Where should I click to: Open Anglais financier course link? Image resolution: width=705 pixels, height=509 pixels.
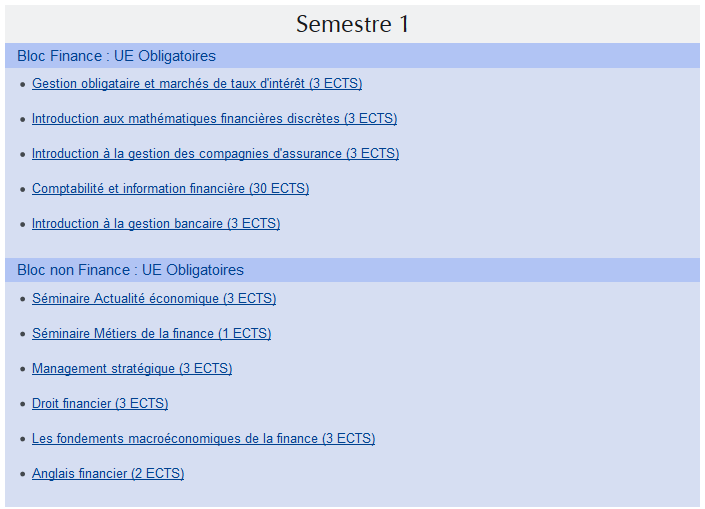[x=108, y=474]
